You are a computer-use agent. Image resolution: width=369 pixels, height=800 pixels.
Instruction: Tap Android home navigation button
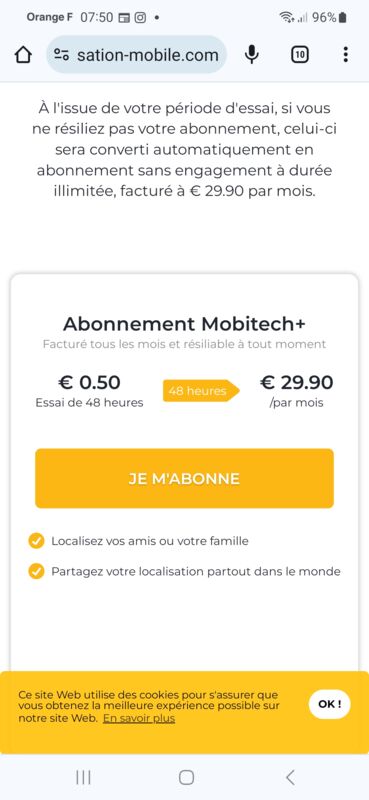186,777
